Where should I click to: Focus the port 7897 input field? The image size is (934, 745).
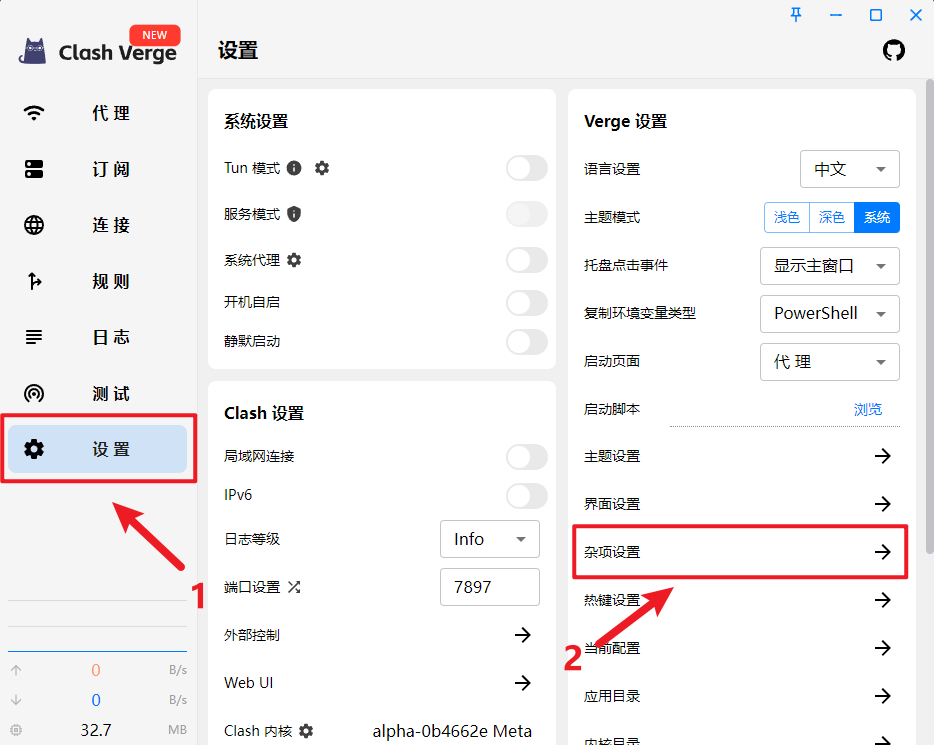pos(490,587)
